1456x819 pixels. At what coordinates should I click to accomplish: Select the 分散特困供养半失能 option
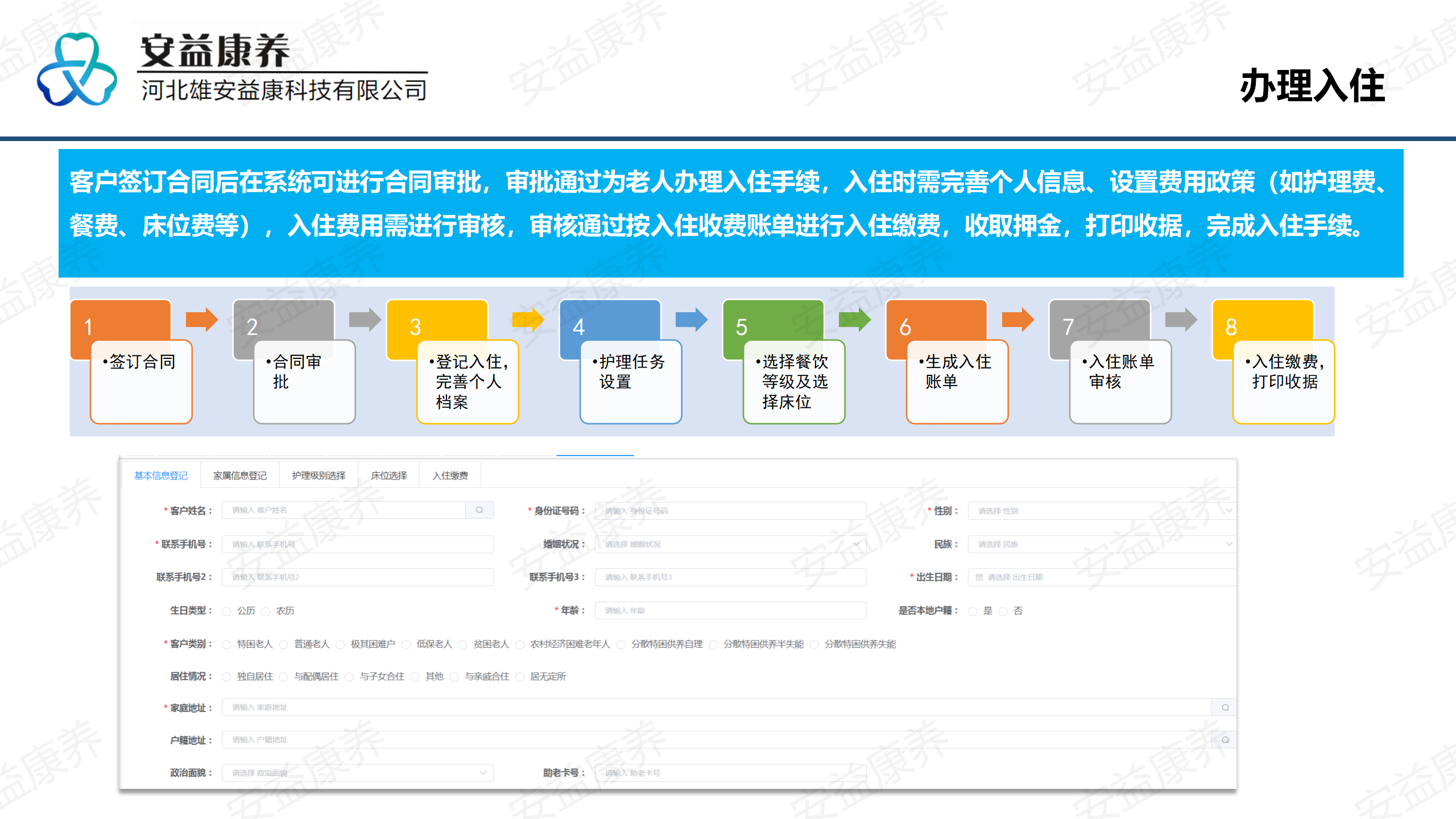pyautogui.click(x=713, y=644)
